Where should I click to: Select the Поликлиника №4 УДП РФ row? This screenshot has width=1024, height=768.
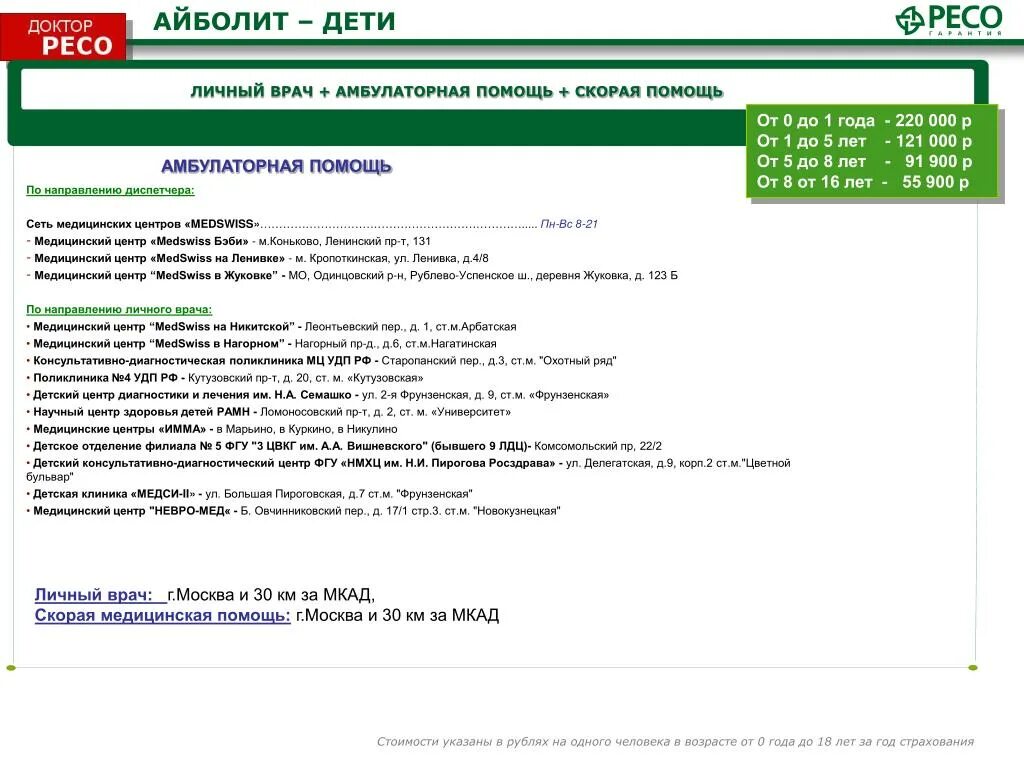(x=225, y=377)
